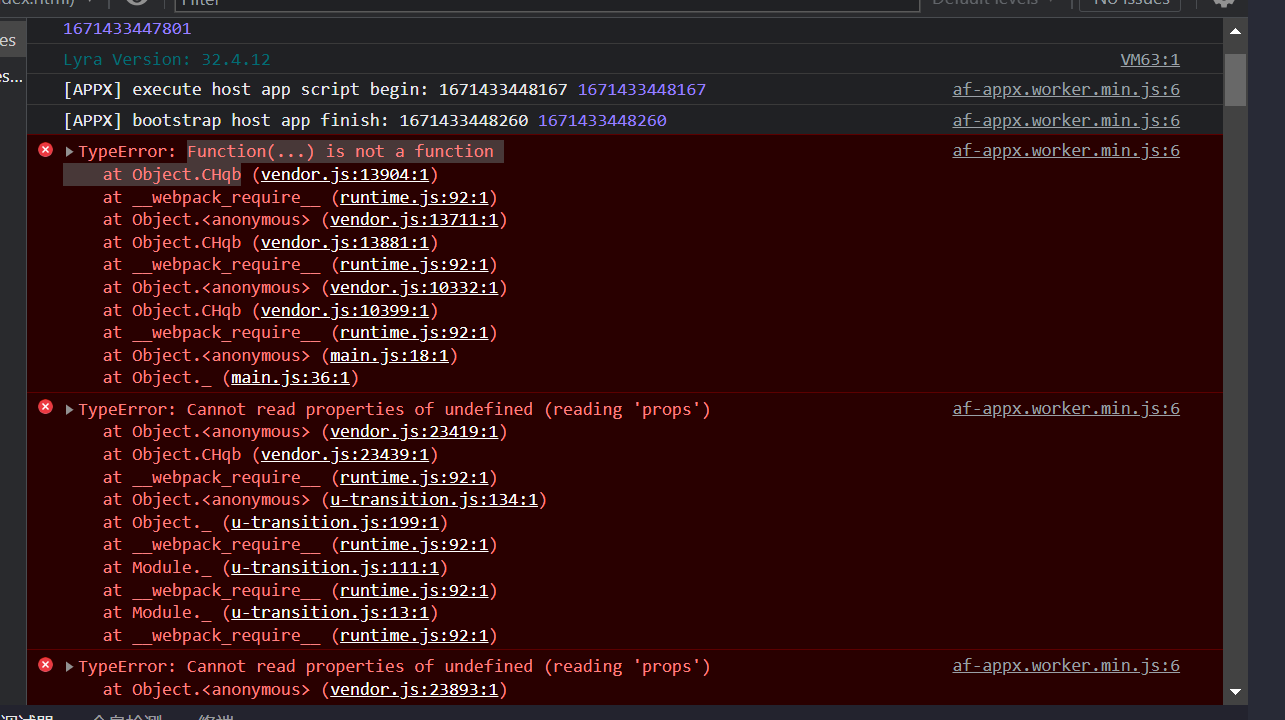Go to vendor.js:23419:1 source
The image size is (1285, 720).
tap(414, 432)
